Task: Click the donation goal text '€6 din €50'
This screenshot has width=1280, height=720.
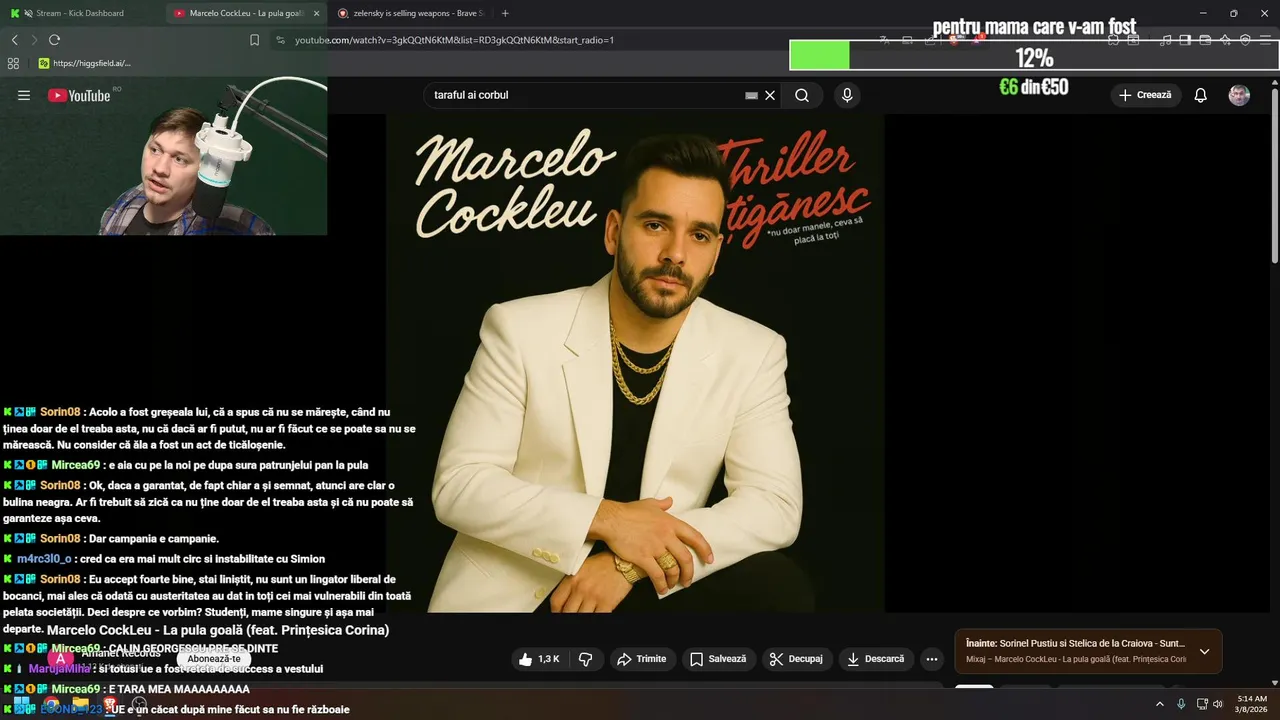Action: (x=1034, y=87)
